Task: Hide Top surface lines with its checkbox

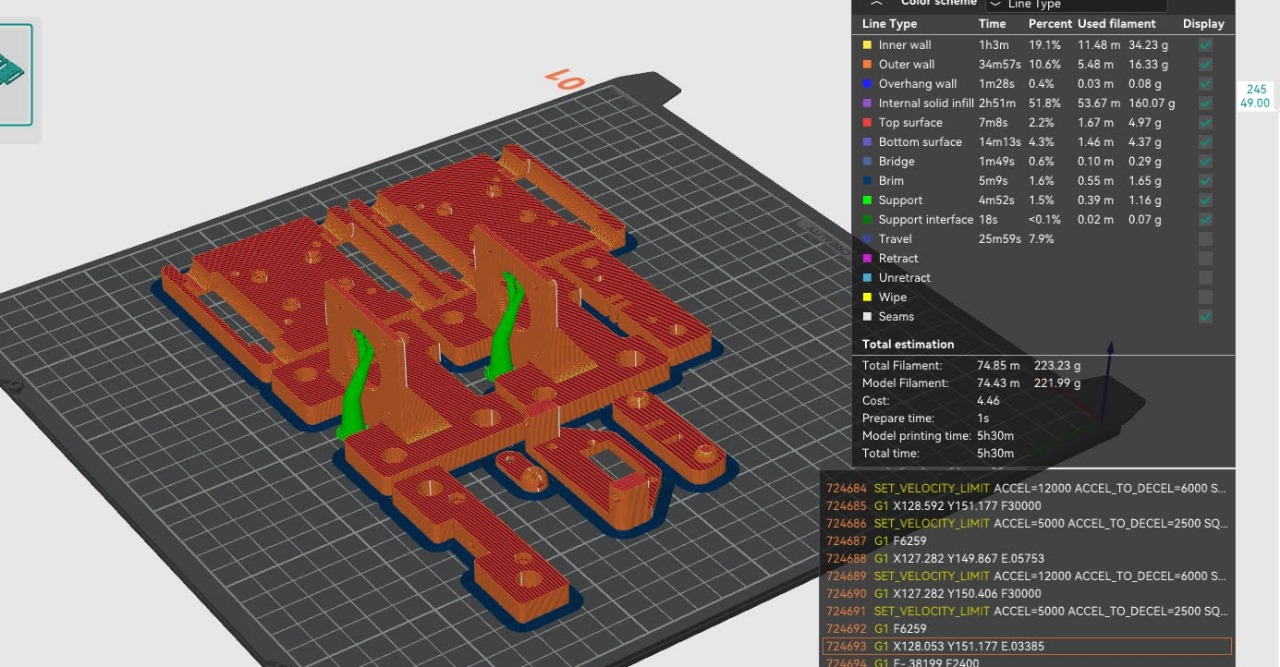Action: tap(1206, 122)
